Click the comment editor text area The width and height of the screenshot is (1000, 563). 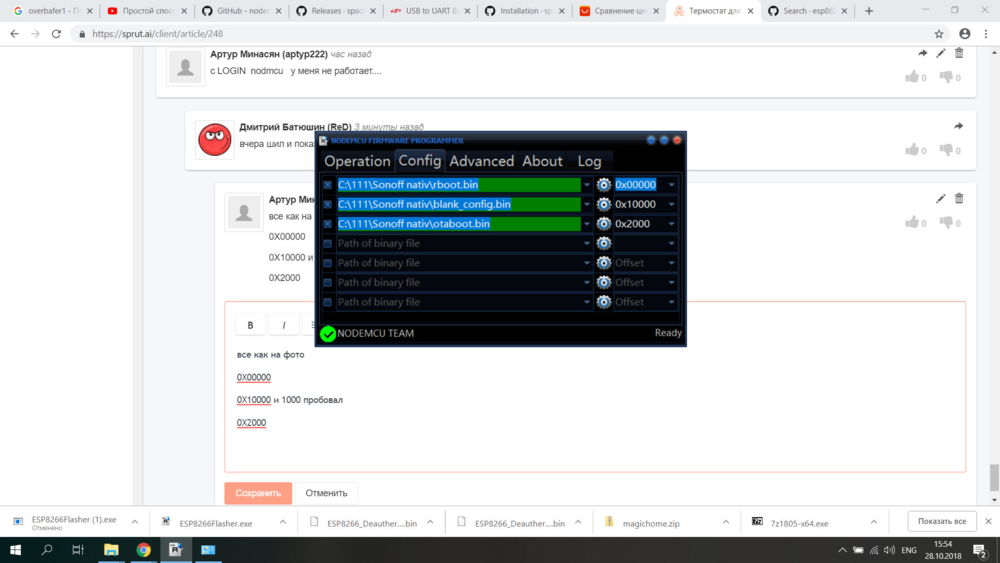click(x=595, y=405)
